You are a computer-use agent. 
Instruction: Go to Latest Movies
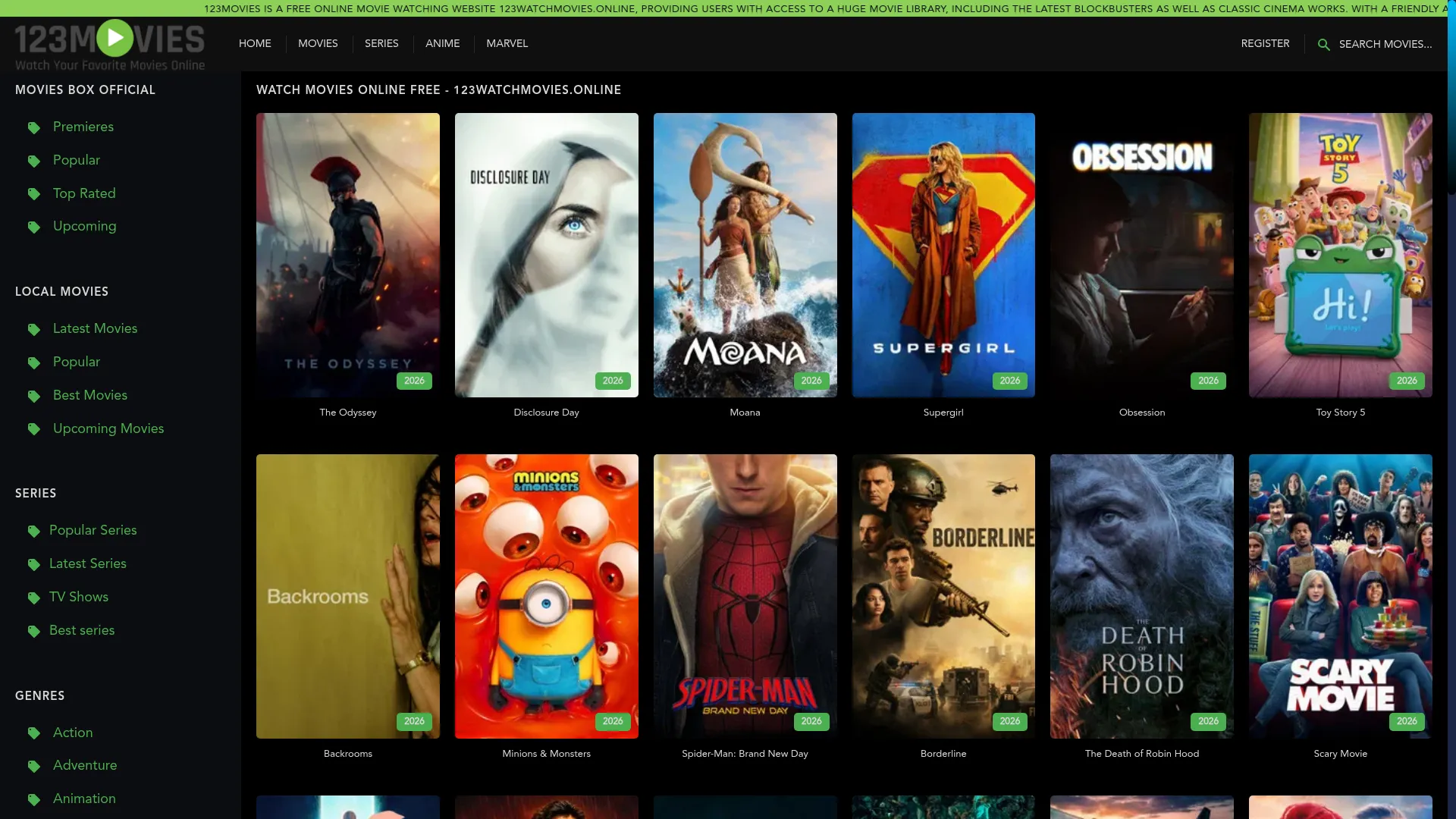click(96, 328)
